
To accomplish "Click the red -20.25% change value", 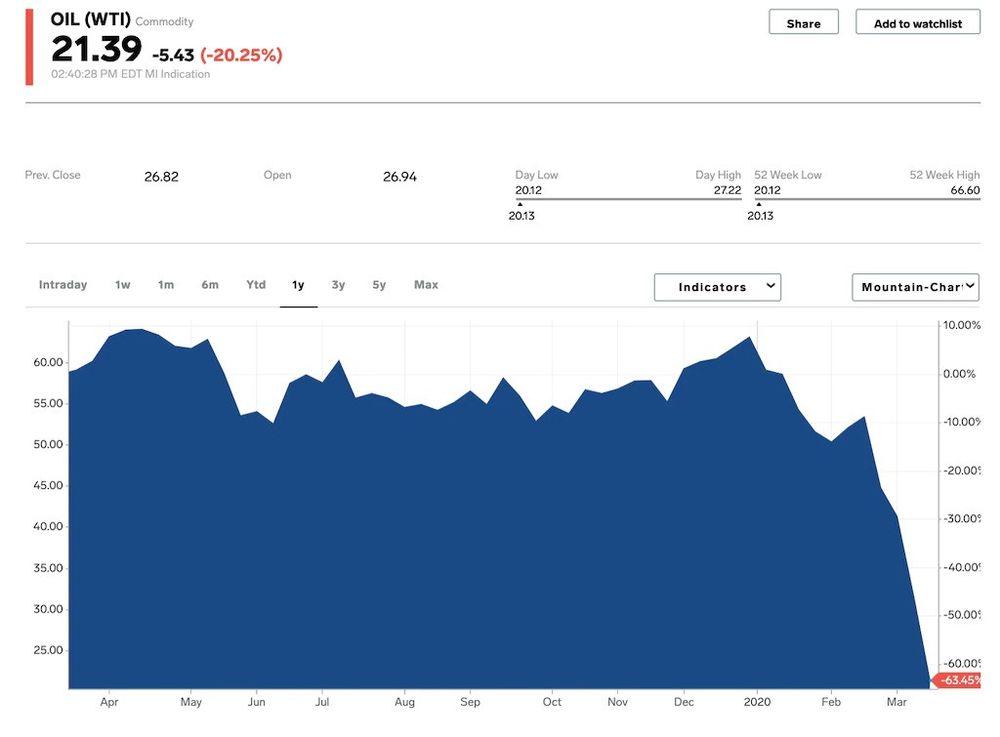I will (241, 55).
